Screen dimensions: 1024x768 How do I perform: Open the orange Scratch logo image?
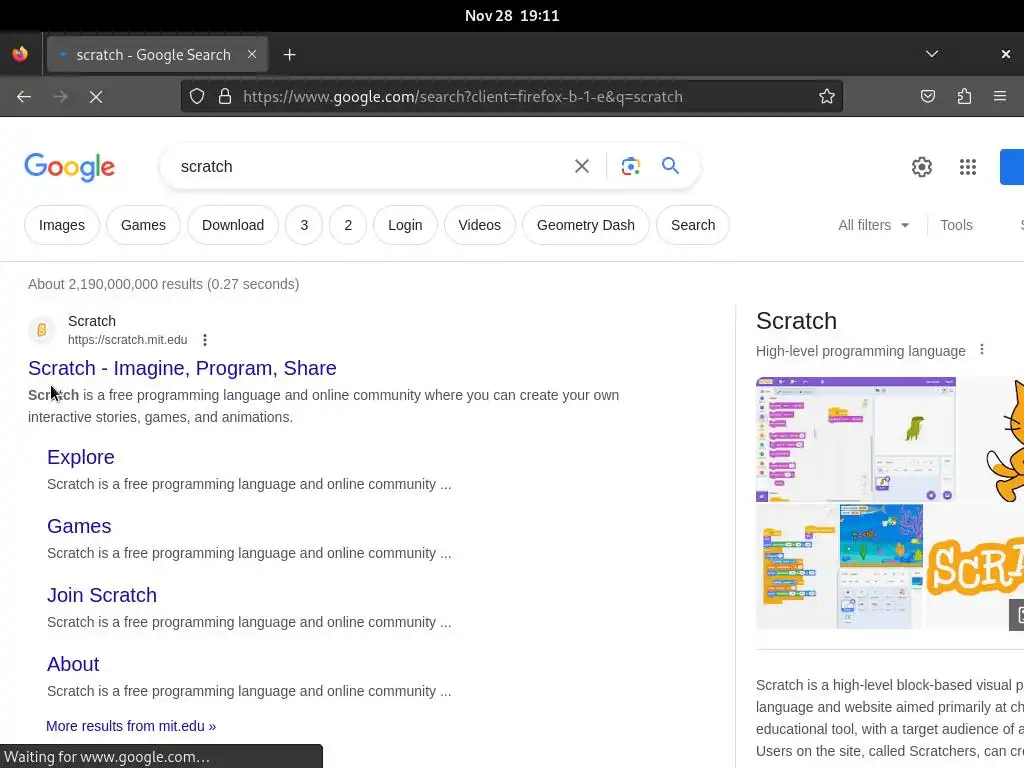pos(974,567)
